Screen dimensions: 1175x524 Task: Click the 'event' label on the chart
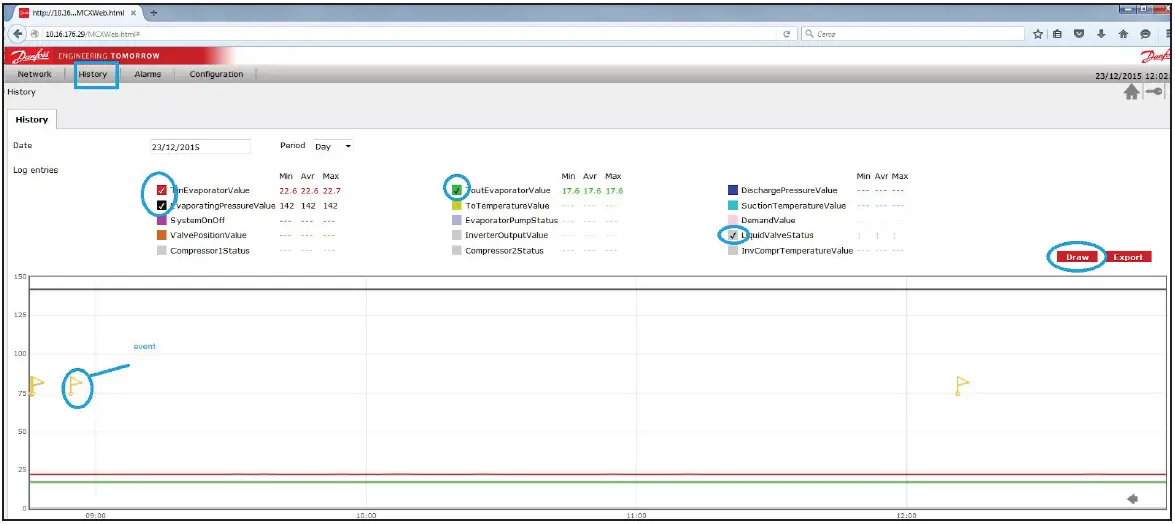tap(144, 346)
